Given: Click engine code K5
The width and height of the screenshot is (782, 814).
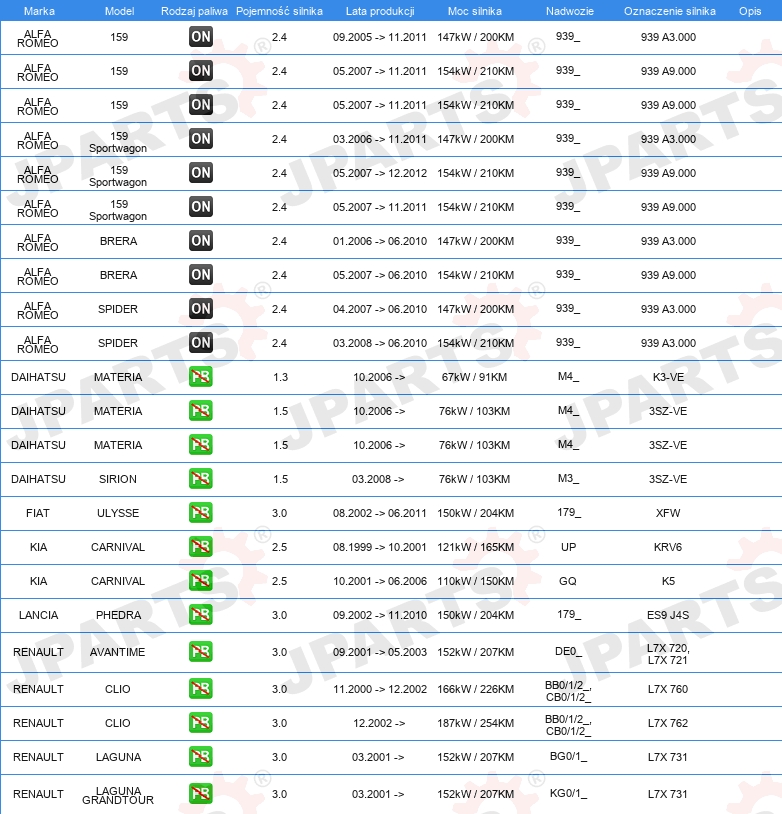Looking at the screenshot, I should coord(668,581).
